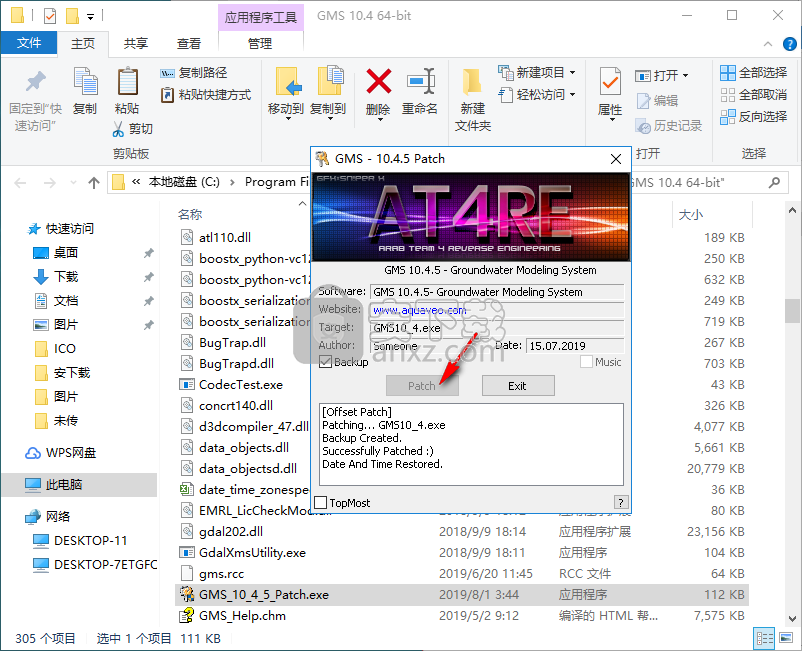Open the Quick Access Toolbar customize dropdown
The height and width of the screenshot is (651, 802).
click(x=91, y=17)
